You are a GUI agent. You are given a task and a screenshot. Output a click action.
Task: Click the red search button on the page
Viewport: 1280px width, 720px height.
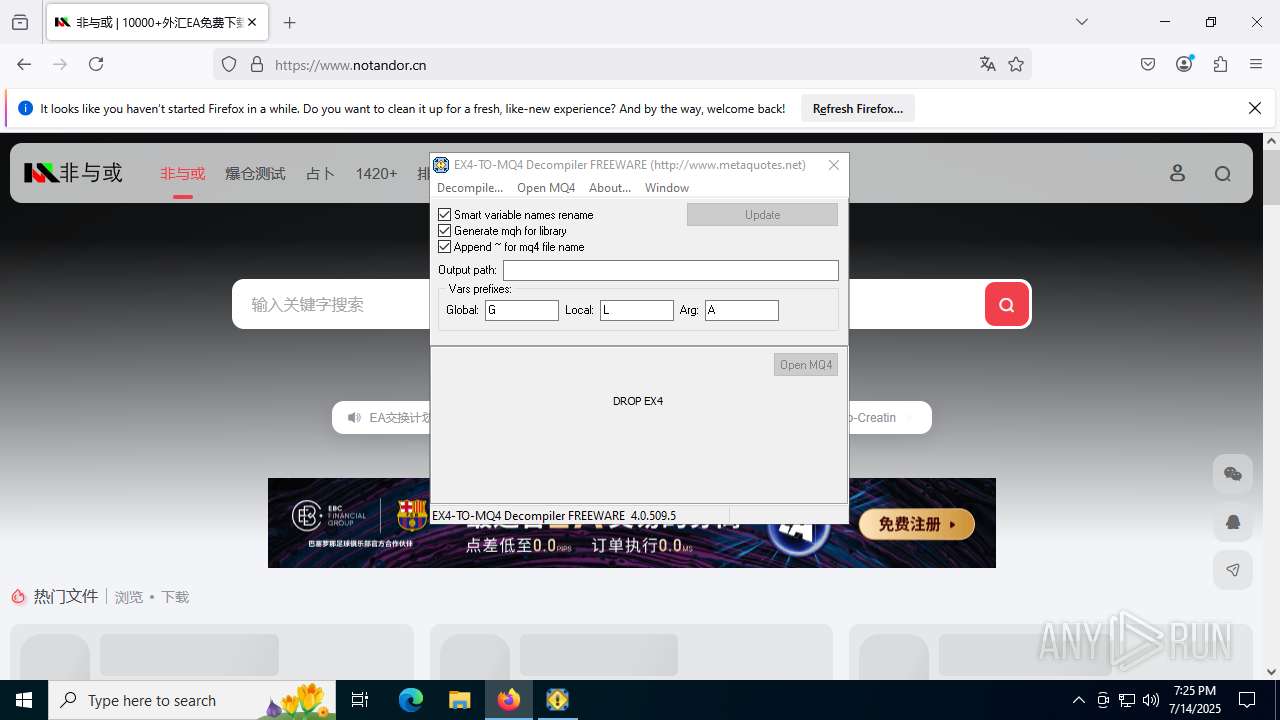1007,304
